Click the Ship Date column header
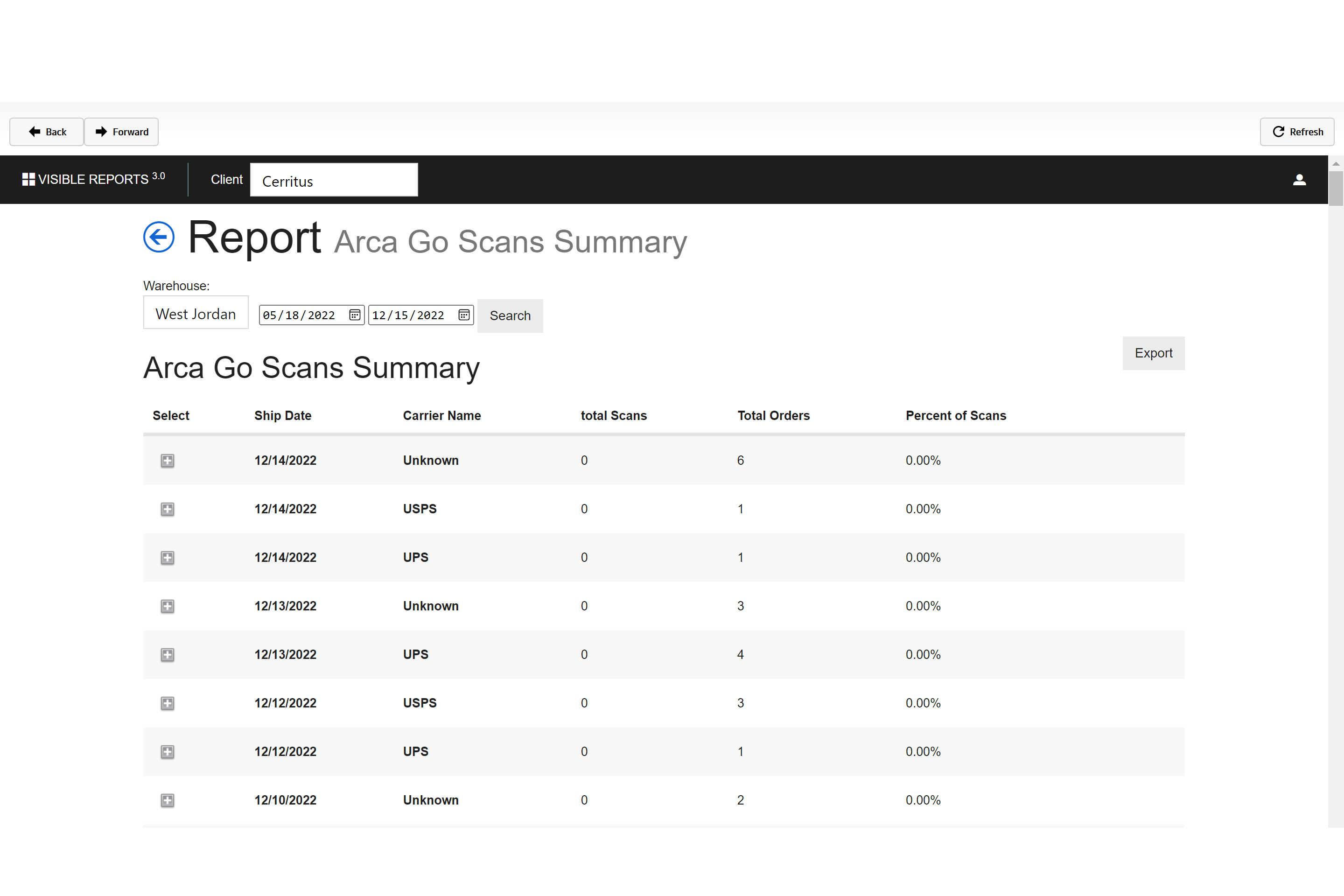The width and height of the screenshot is (1344, 896). (283, 415)
